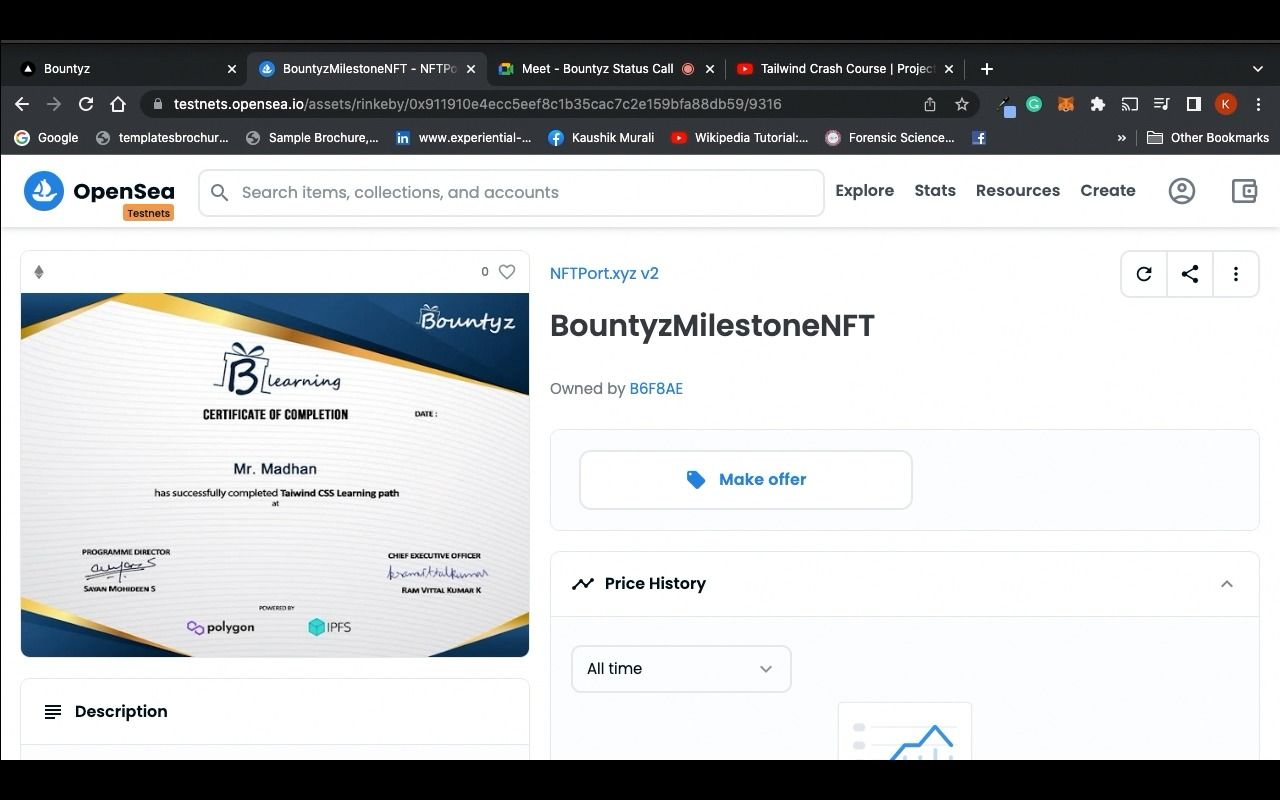This screenshot has height=800, width=1280.
Task: Open the Forensic Science bookmark
Action: coord(889,138)
